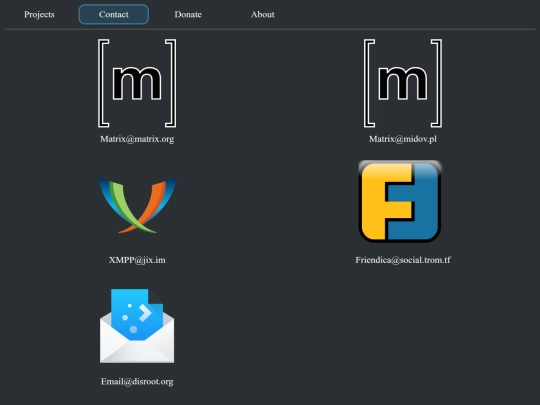Open the XMPP@jix.im contact link
The height and width of the screenshot is (405, 540).
(x=137, y=260)
